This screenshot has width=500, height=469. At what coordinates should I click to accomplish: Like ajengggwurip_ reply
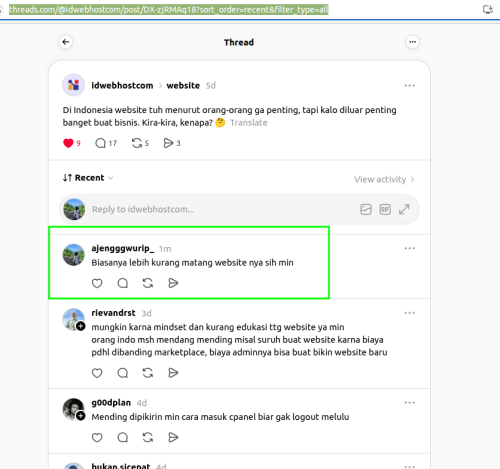(97, 283)
